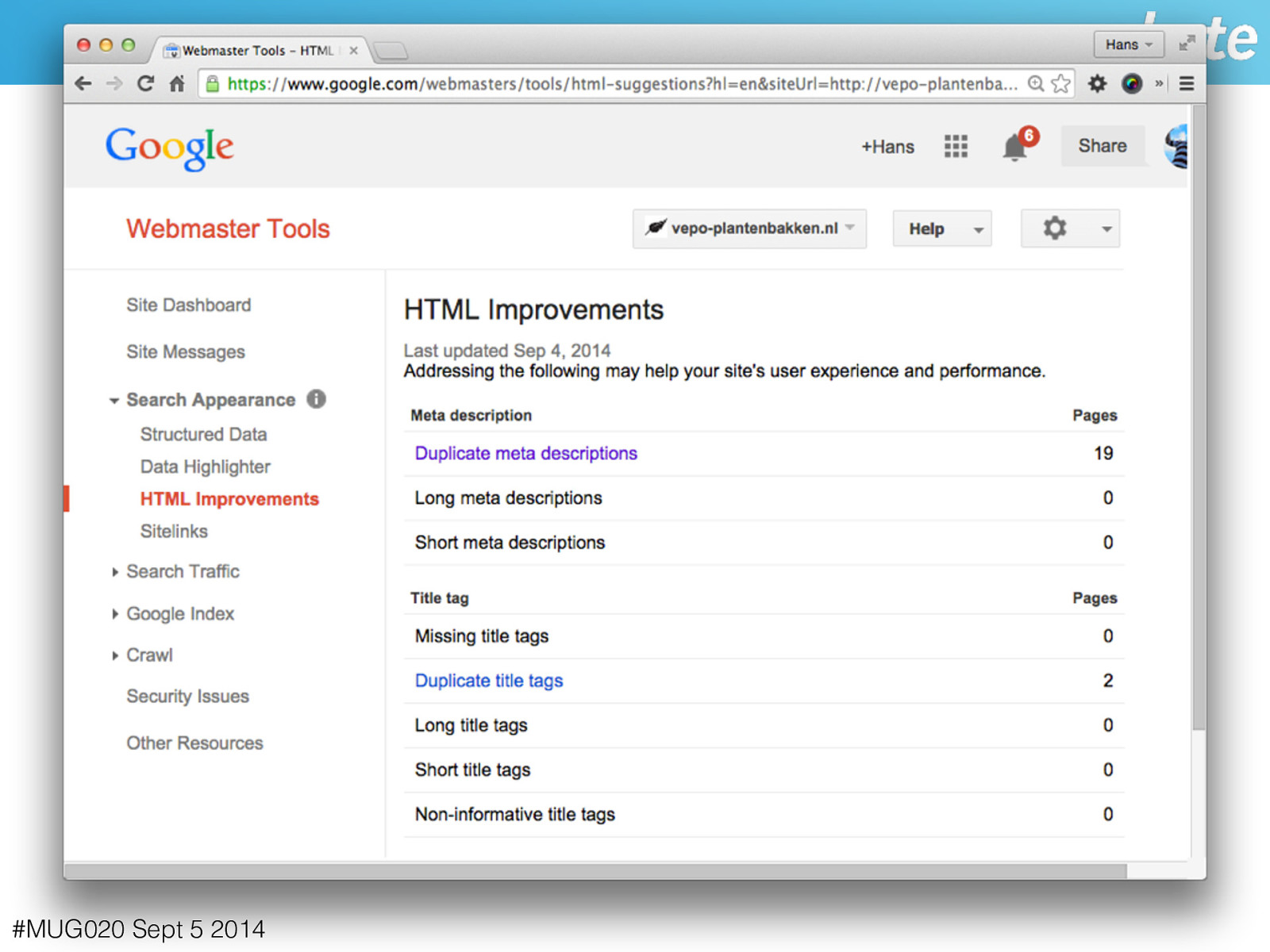Image resolution: width=1270 pixels, height=952 pixels.
Task: Click the green padlock in address bar
Action: pyautogui.click(x=212, y=83)
